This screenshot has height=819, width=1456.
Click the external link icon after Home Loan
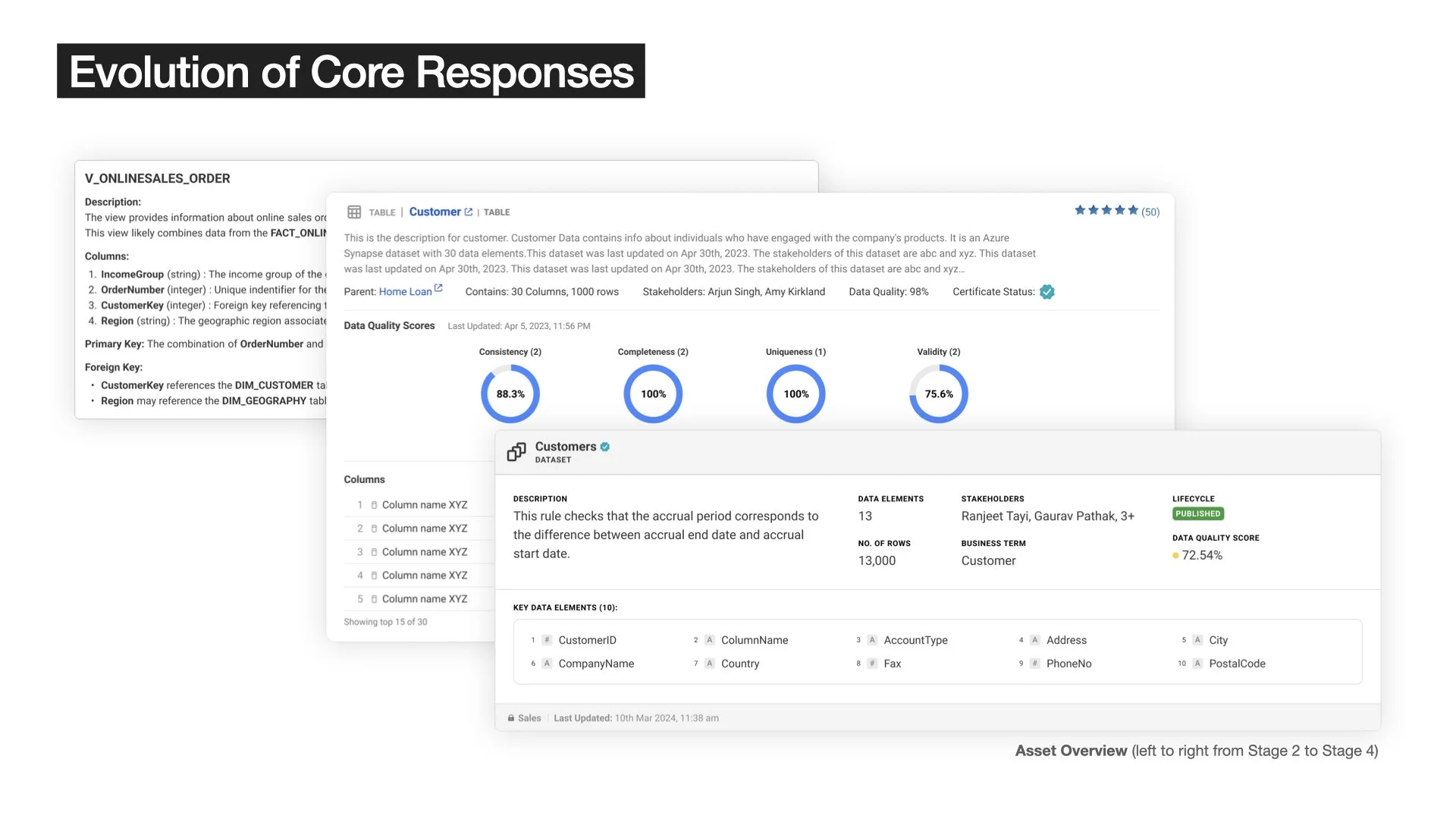tap(438, 289)
